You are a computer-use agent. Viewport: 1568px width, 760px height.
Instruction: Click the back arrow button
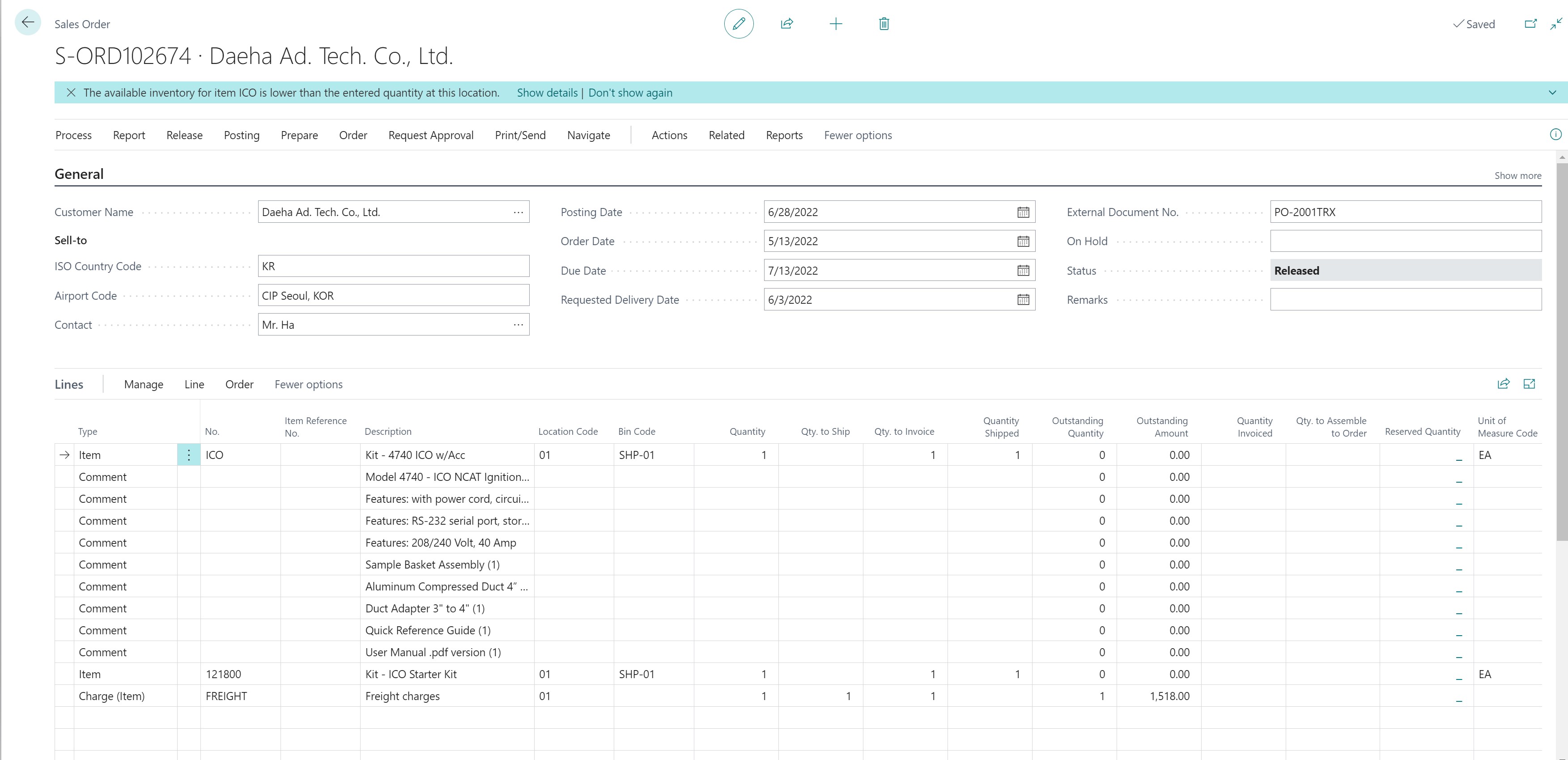tap(27, 23)
